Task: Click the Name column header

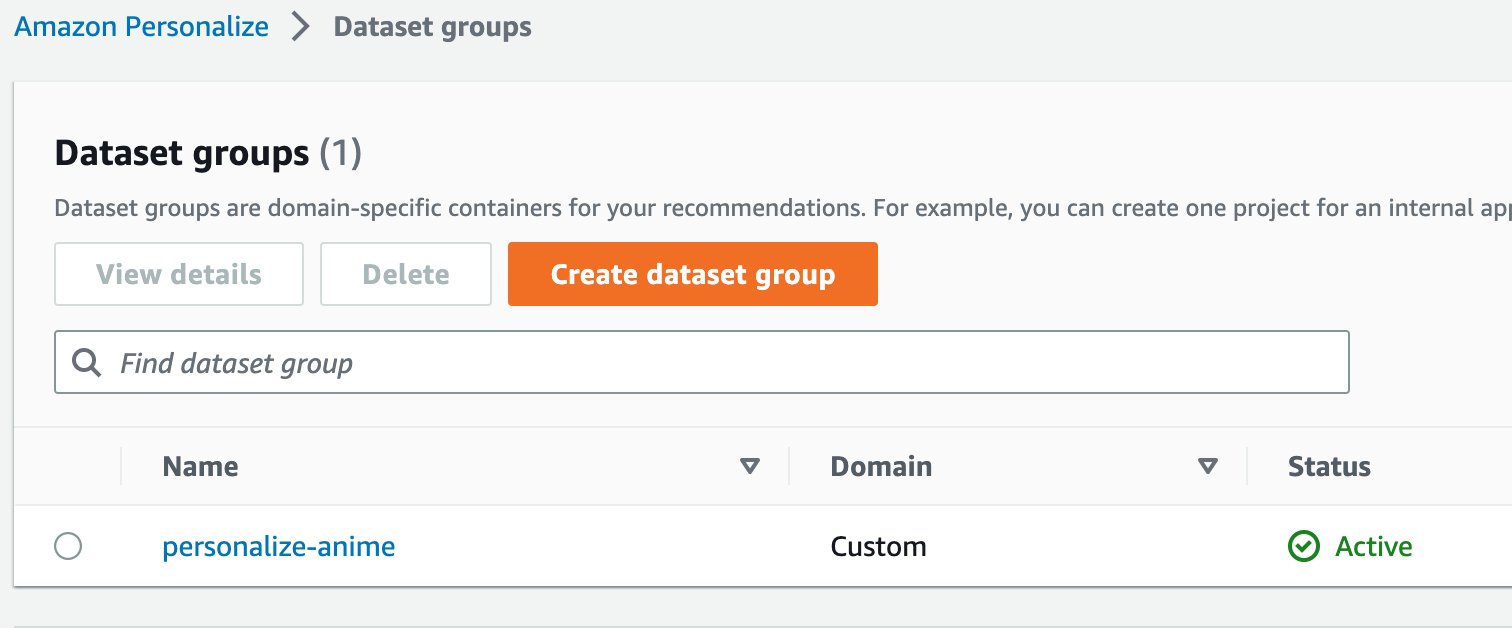Action: (200, 466)
